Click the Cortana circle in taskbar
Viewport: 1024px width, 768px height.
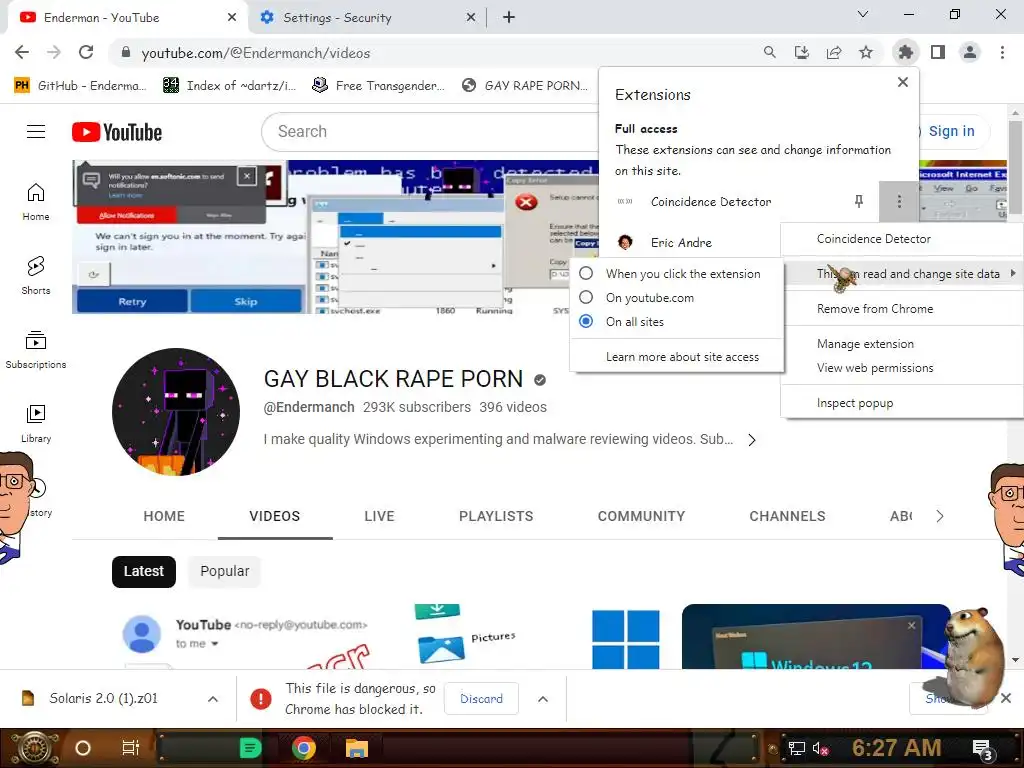pyautogui.click(x=83, y=748)
